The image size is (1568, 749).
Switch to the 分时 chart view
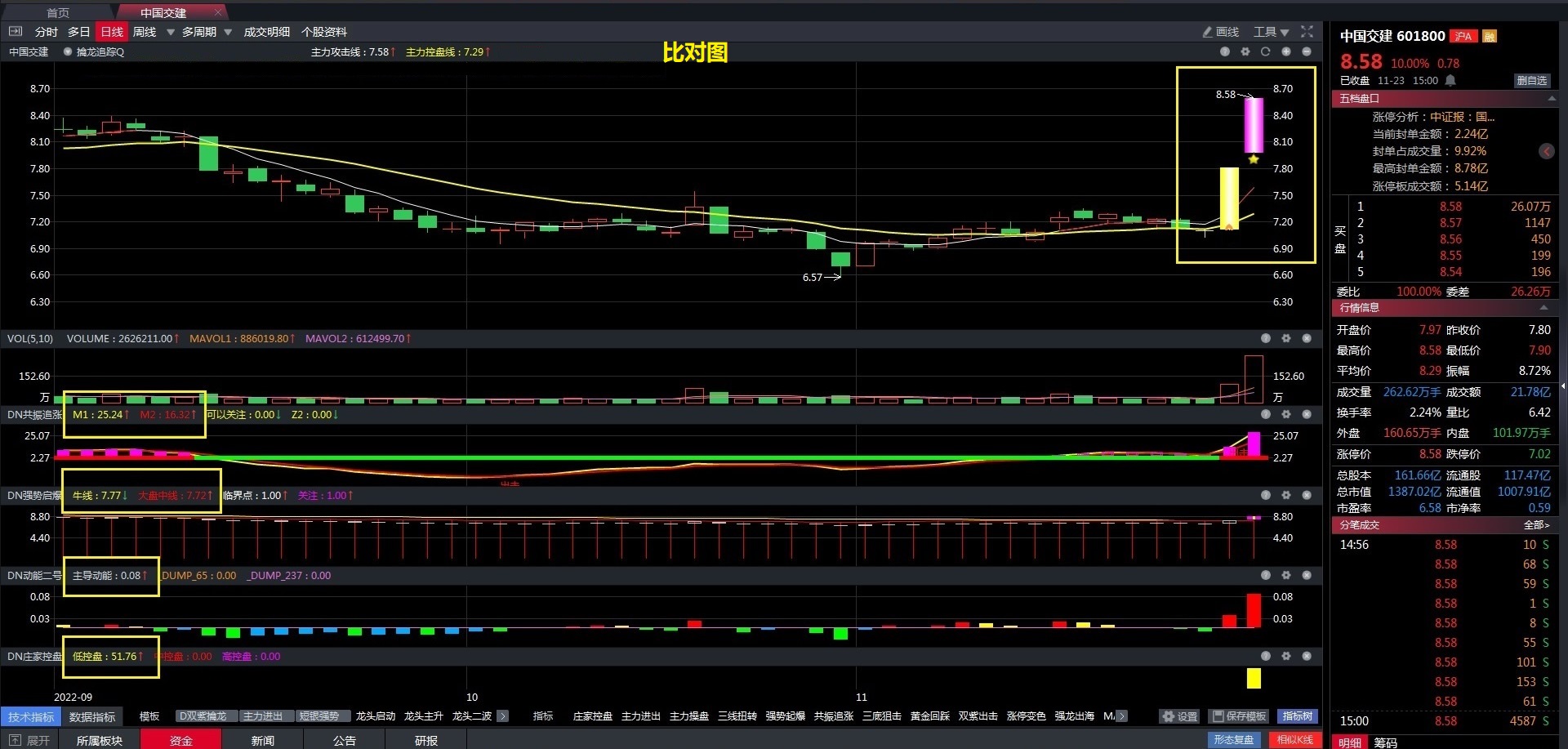[46, 32]
